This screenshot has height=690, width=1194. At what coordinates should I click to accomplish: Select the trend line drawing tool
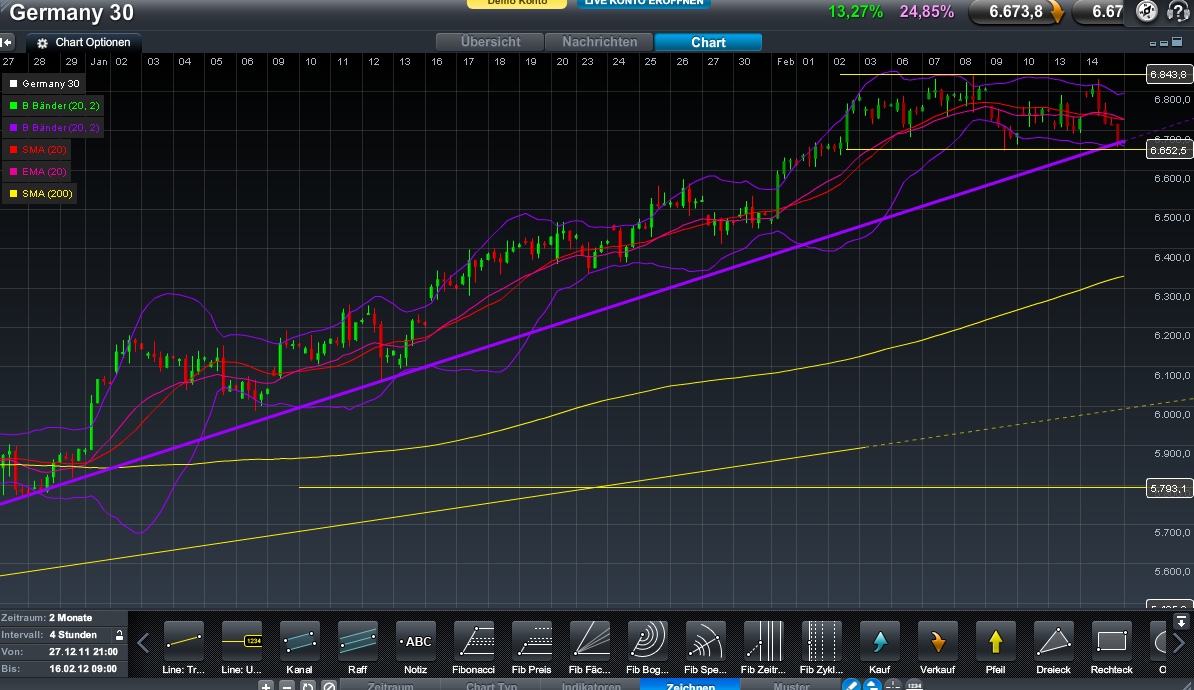pos(184,640)
